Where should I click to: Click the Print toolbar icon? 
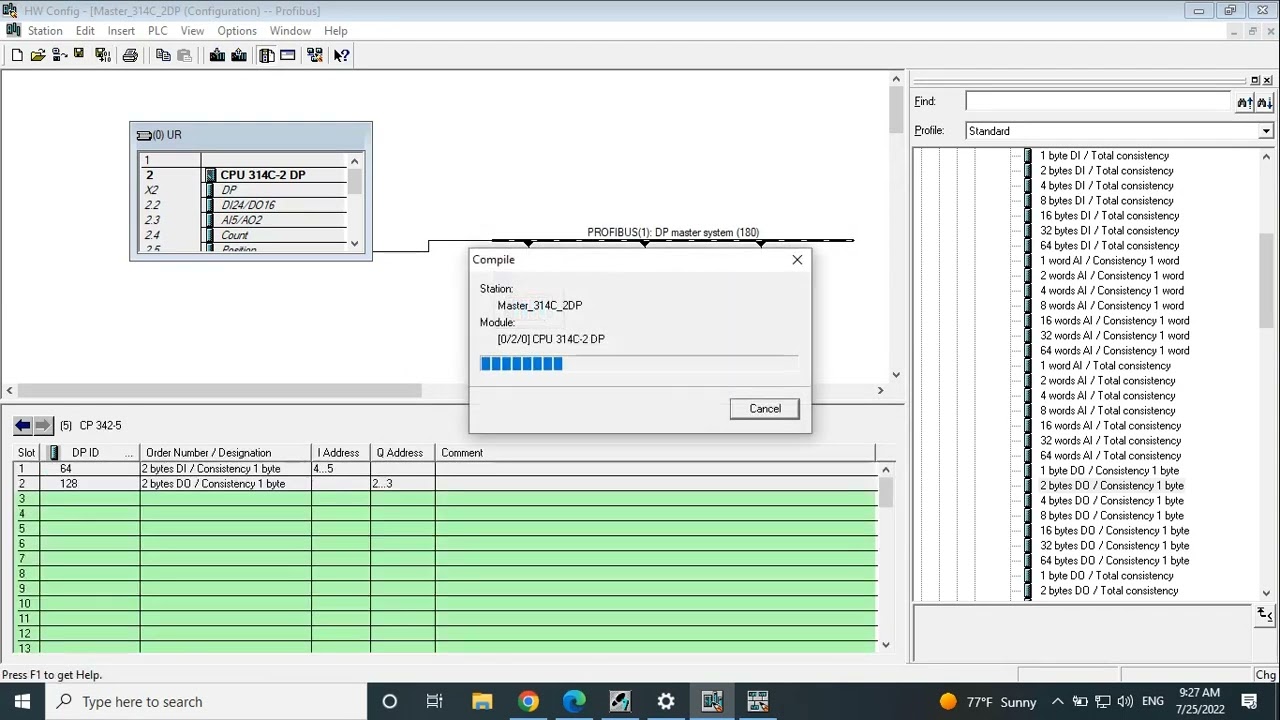(130, 55)
